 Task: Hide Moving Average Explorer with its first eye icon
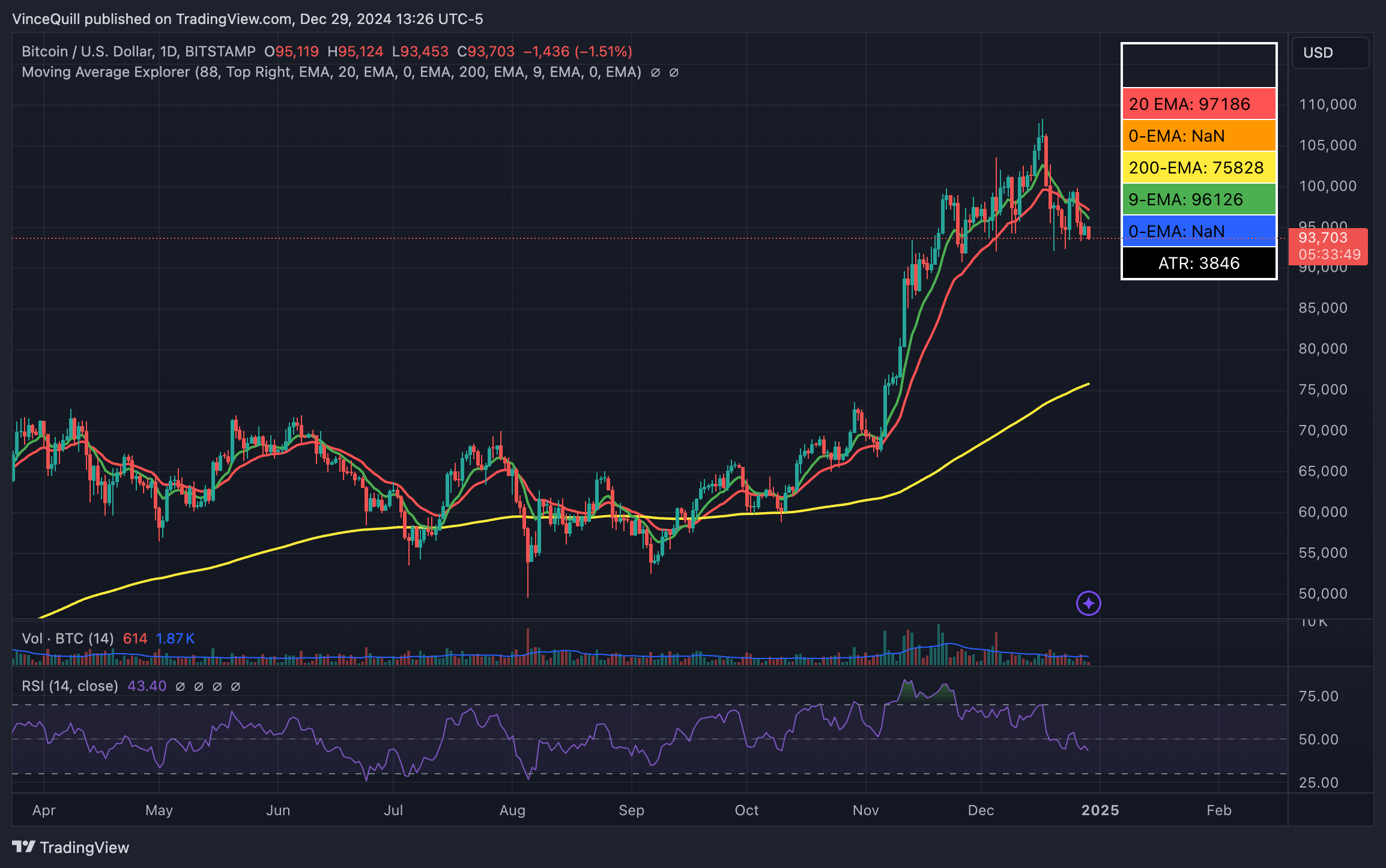click(x=655, y=72)
